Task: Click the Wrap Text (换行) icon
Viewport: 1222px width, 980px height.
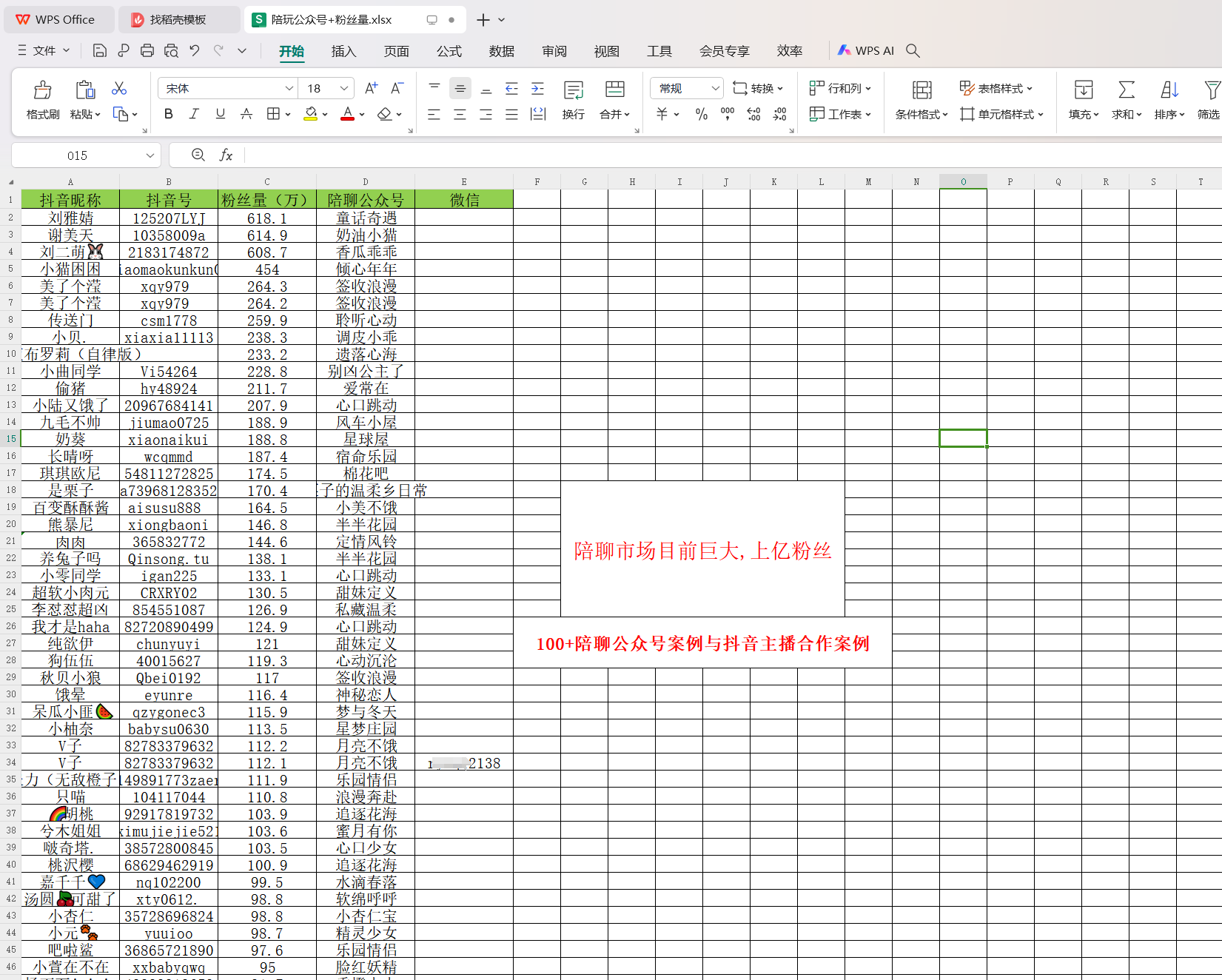Action: 573,91
